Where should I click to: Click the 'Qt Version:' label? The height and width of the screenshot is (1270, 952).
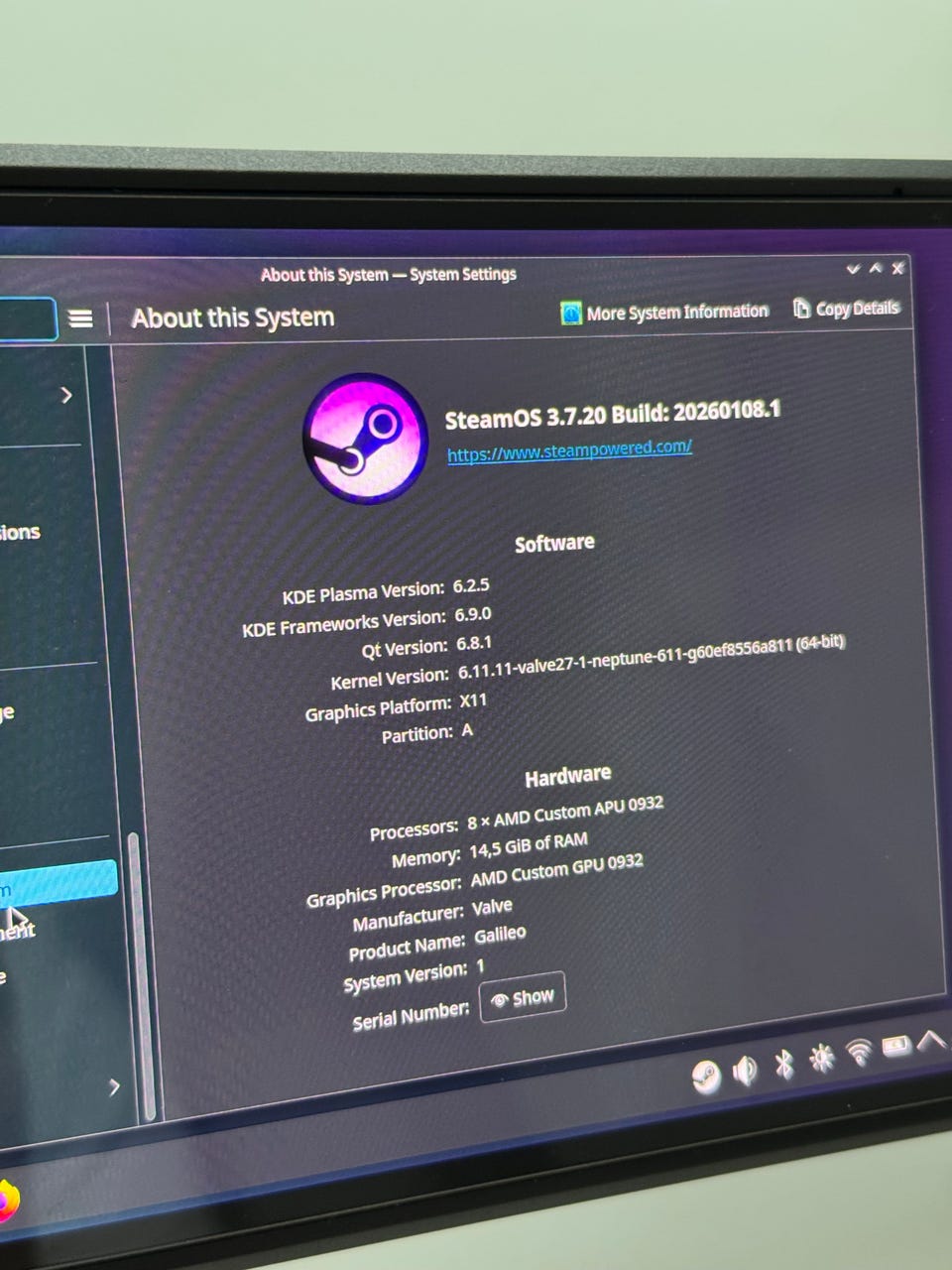[405, 649]
